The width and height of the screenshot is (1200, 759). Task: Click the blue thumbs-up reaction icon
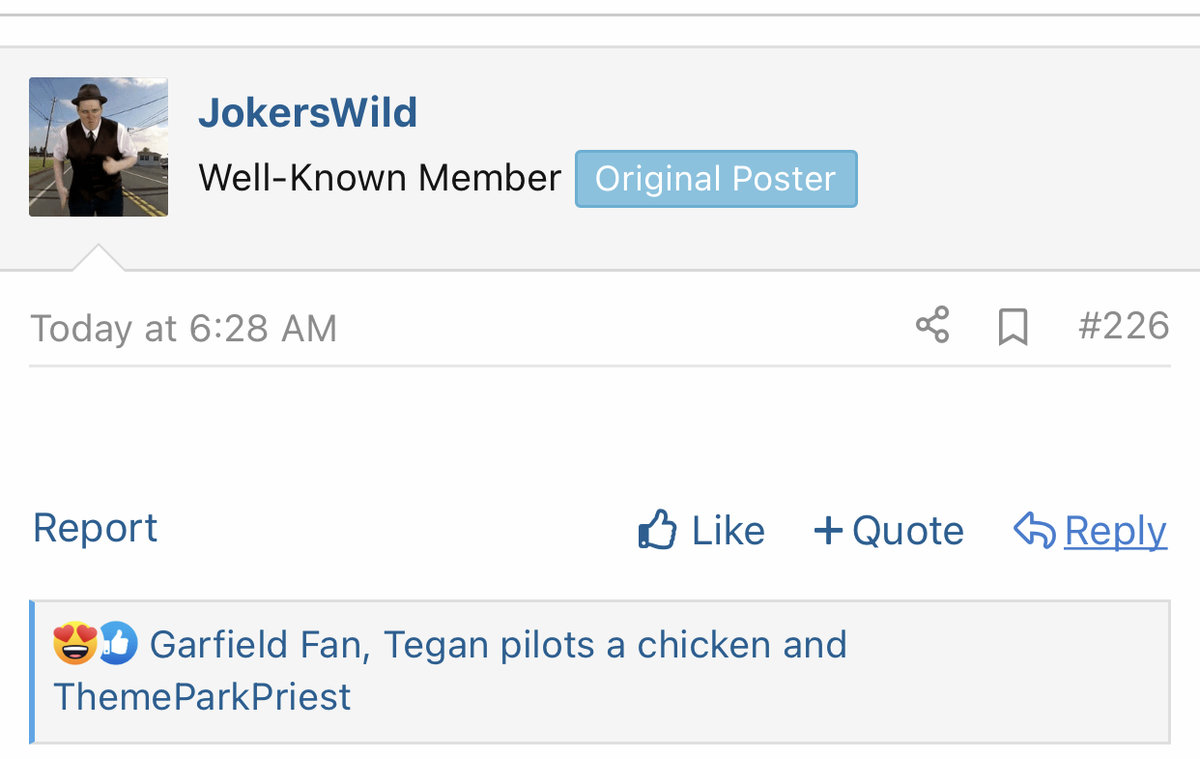click(117, 644)
